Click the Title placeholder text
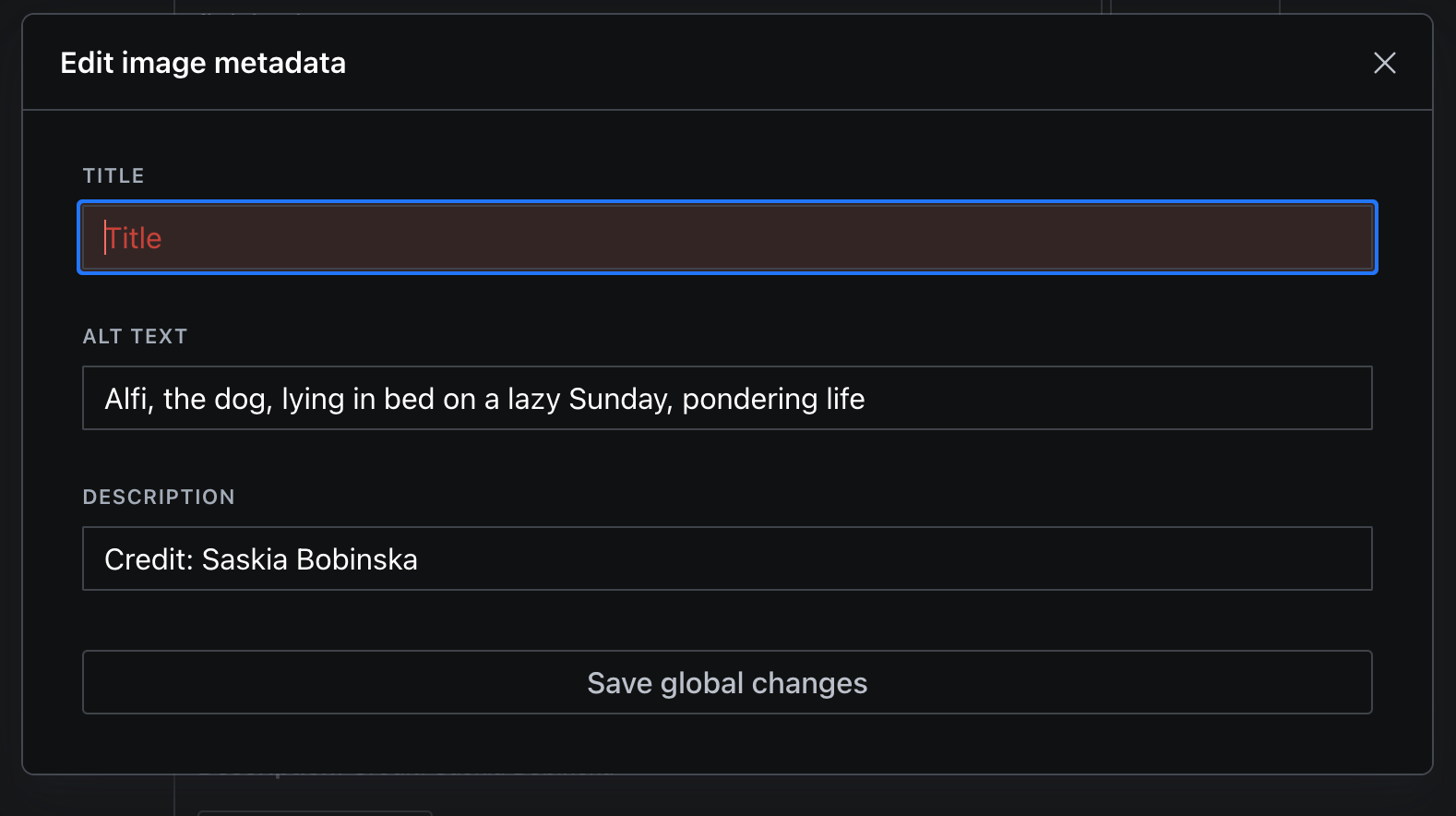 coord(134,237)
